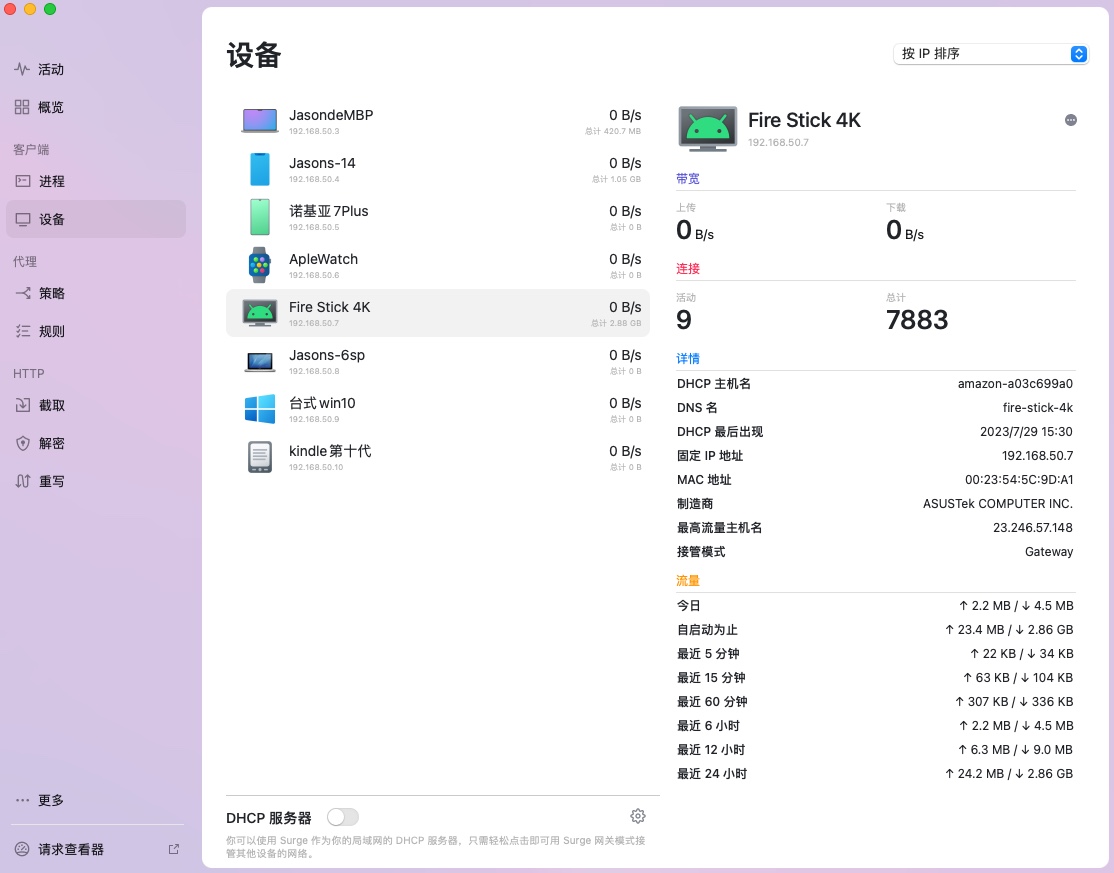
Task: Click the ellipsis options for Fire Stick 4K
Action: pos(1071,119)
